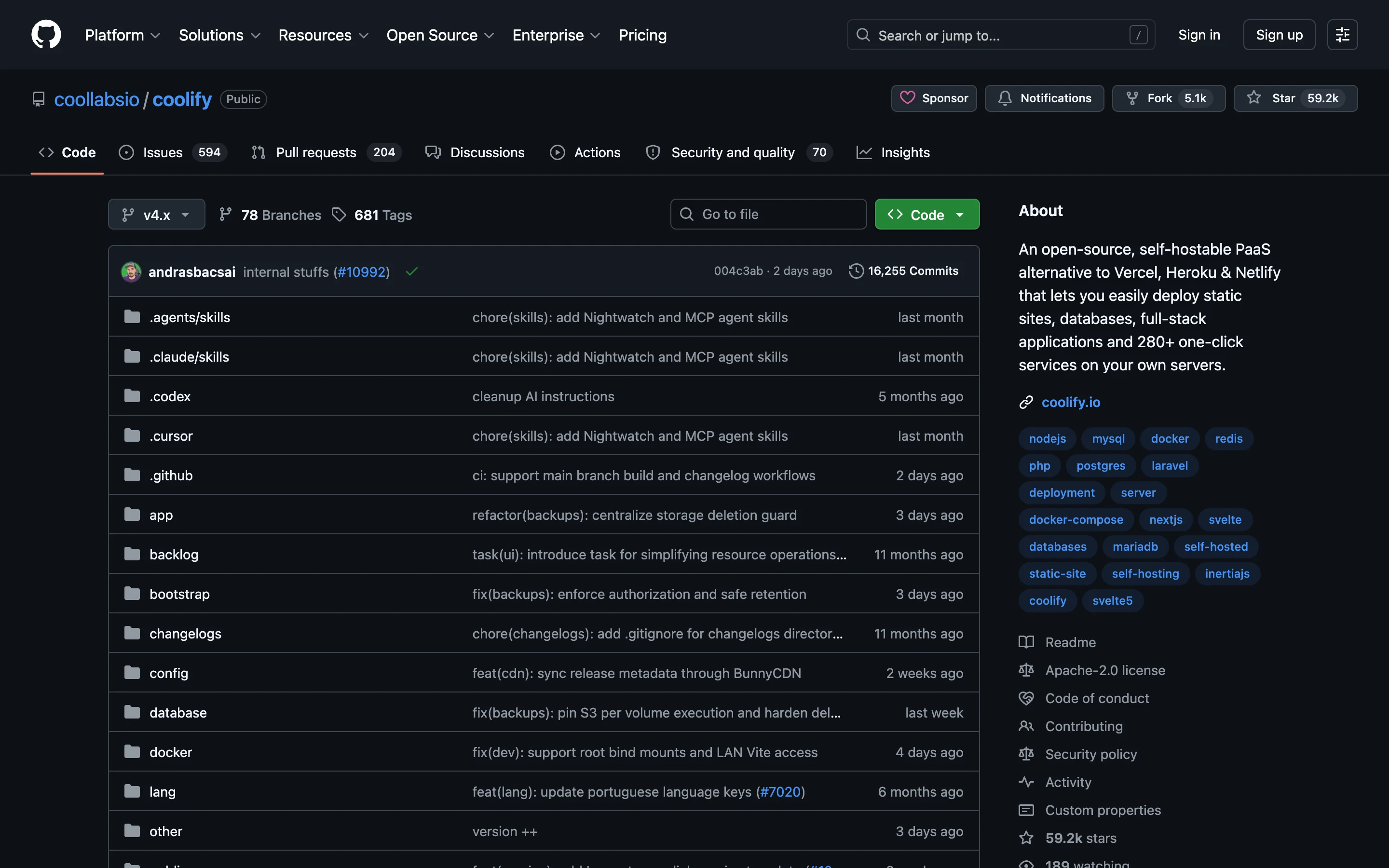Click the .github folder icon
The height and width of the screenshot is (868, 1389).
(x=132, y=475)
